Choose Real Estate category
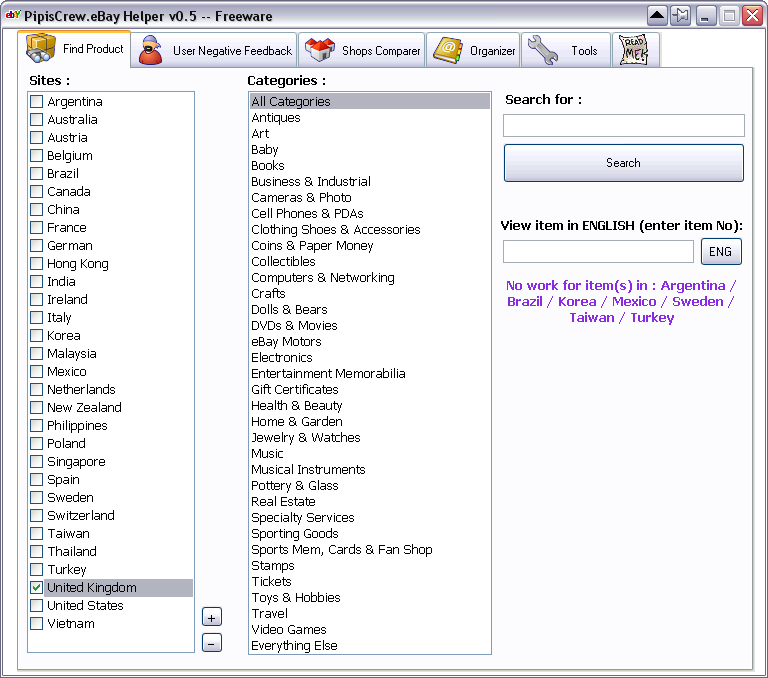The image size is (768, 678). [x=370, y=502]
